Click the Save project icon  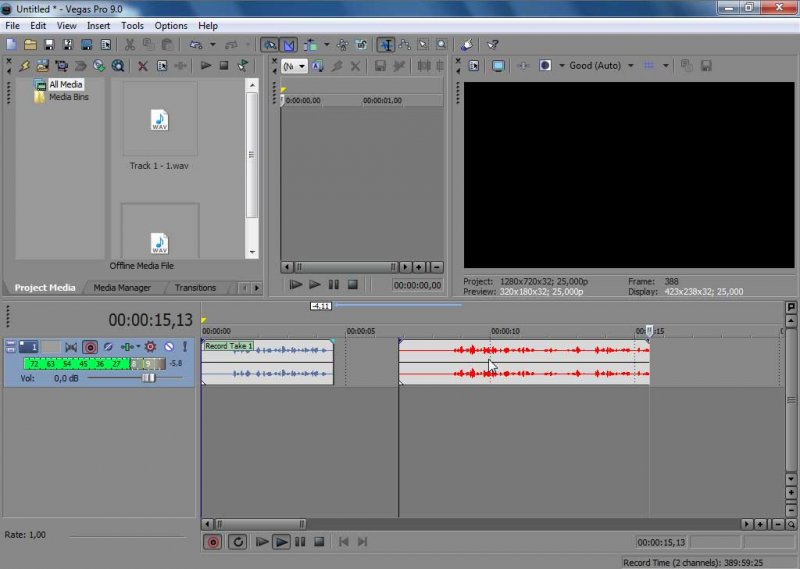coord(49,45)
